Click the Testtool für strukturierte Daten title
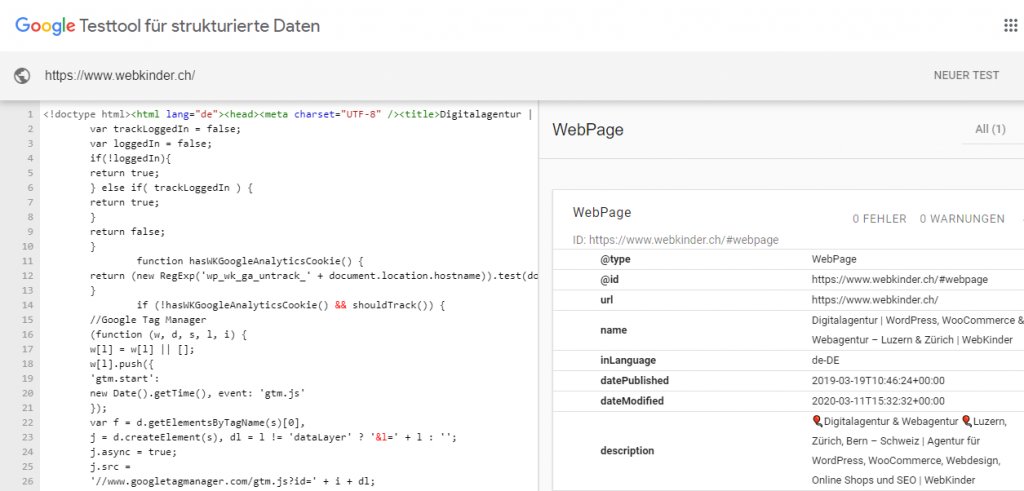This screenshot has height=491, width=1024. coord(200,26)
